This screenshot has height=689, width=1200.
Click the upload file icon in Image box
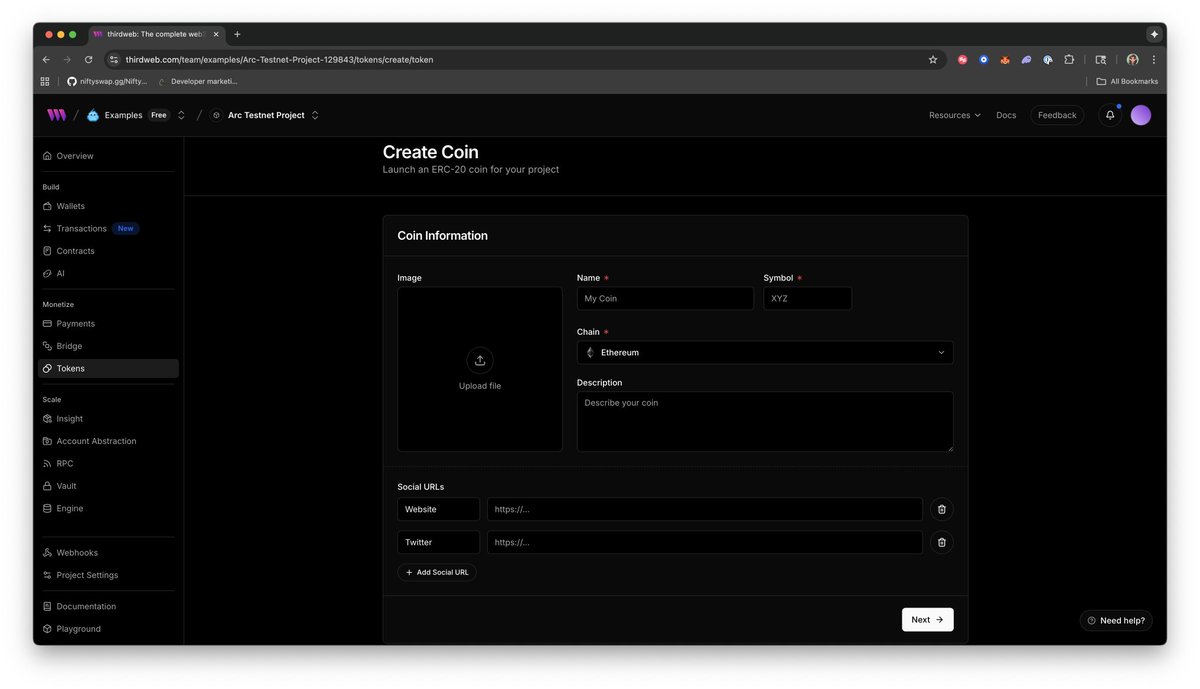(480, 361)
